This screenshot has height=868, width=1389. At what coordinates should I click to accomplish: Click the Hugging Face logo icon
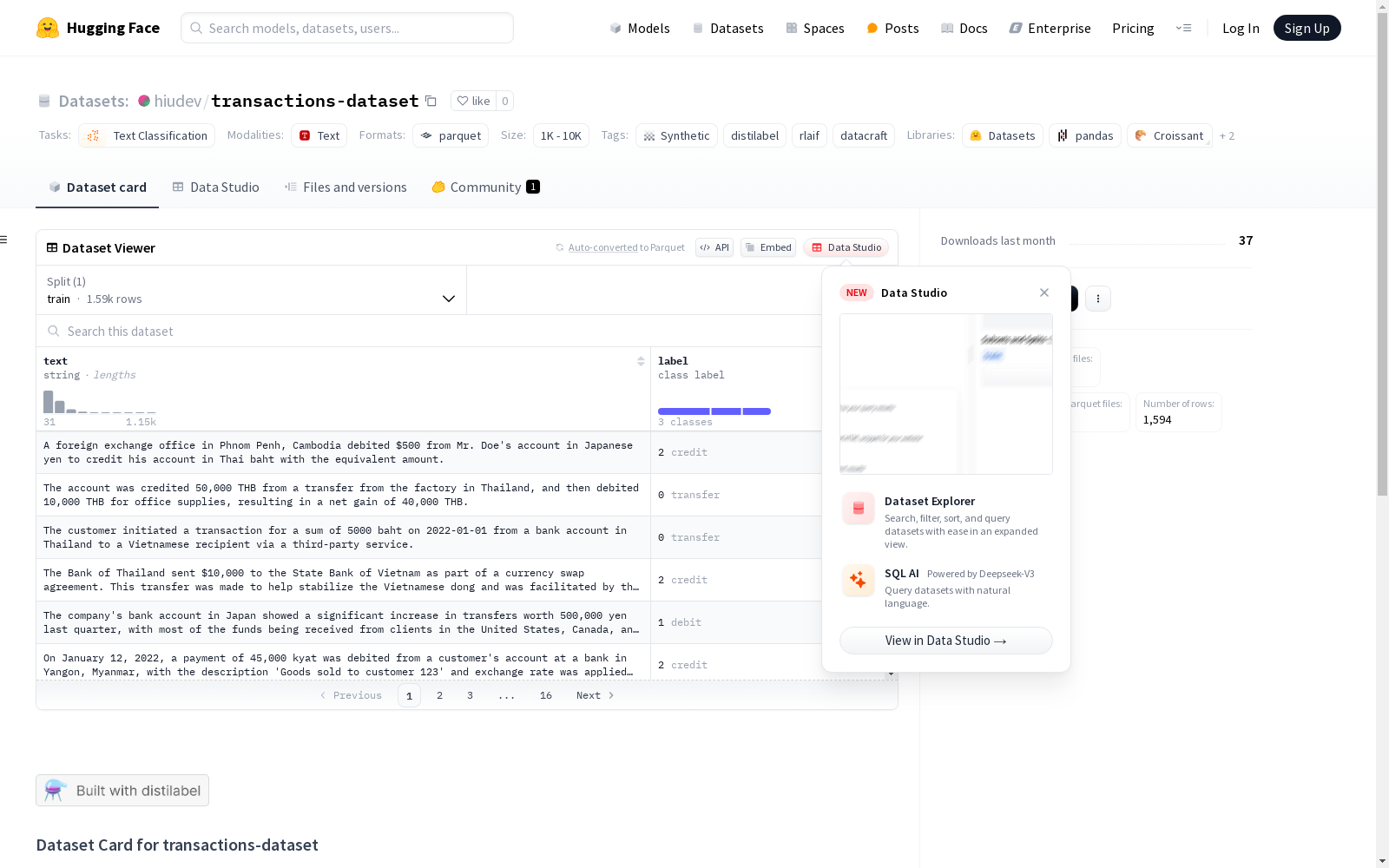tap(48, 28)
